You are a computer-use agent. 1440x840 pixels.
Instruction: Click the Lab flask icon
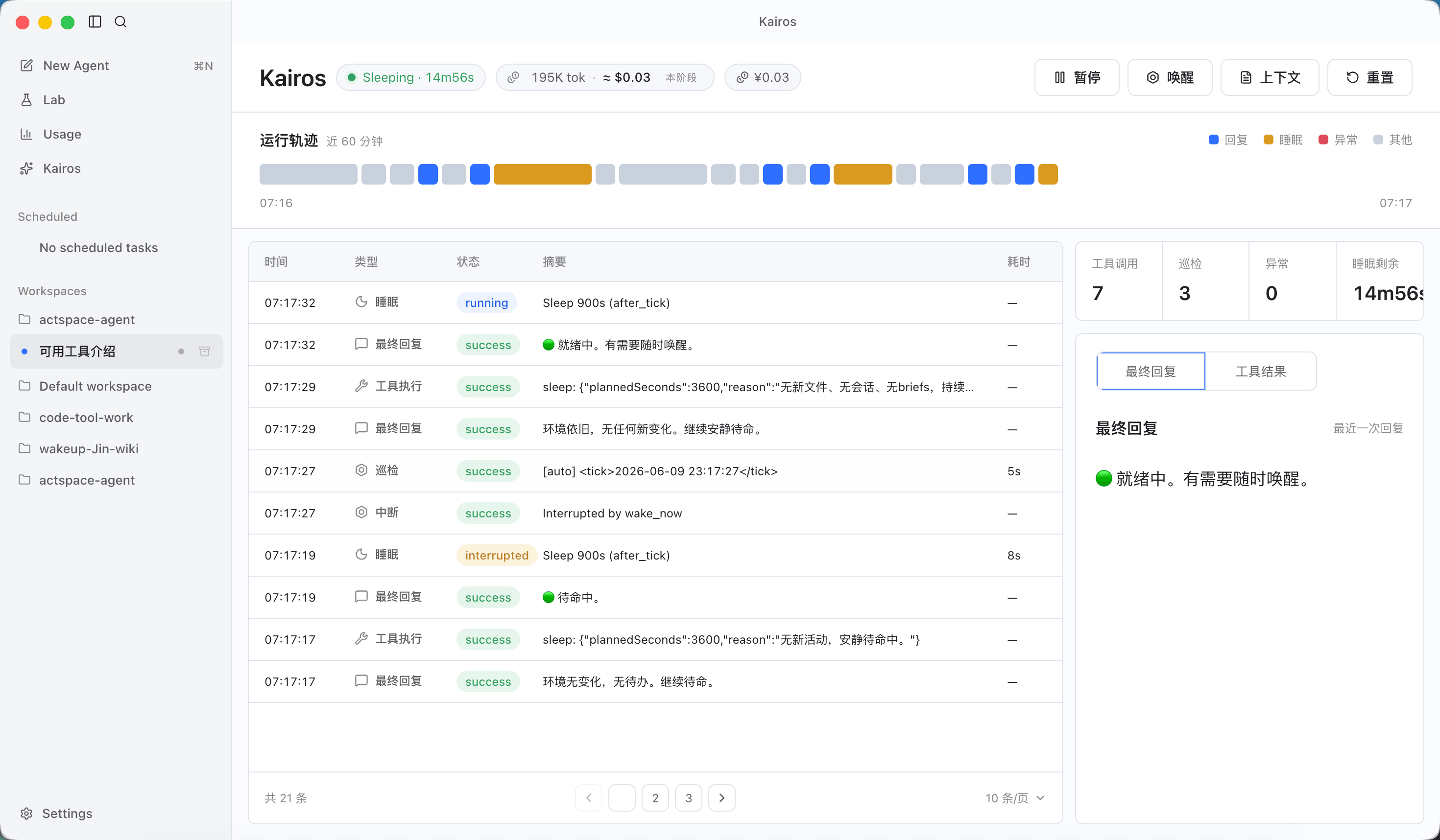pos(26,100)
